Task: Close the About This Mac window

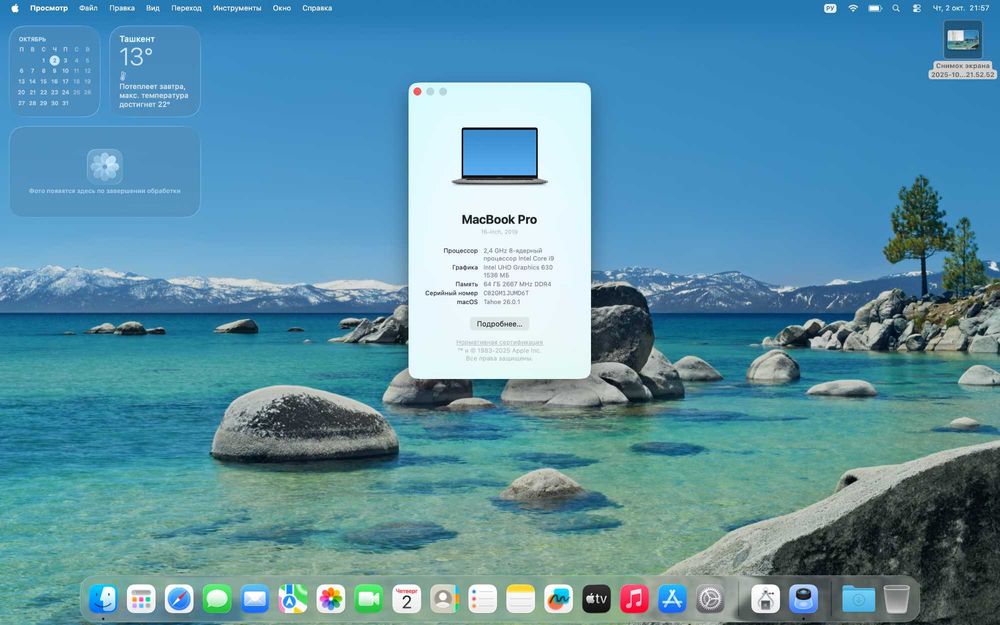Action: point(417,92)
